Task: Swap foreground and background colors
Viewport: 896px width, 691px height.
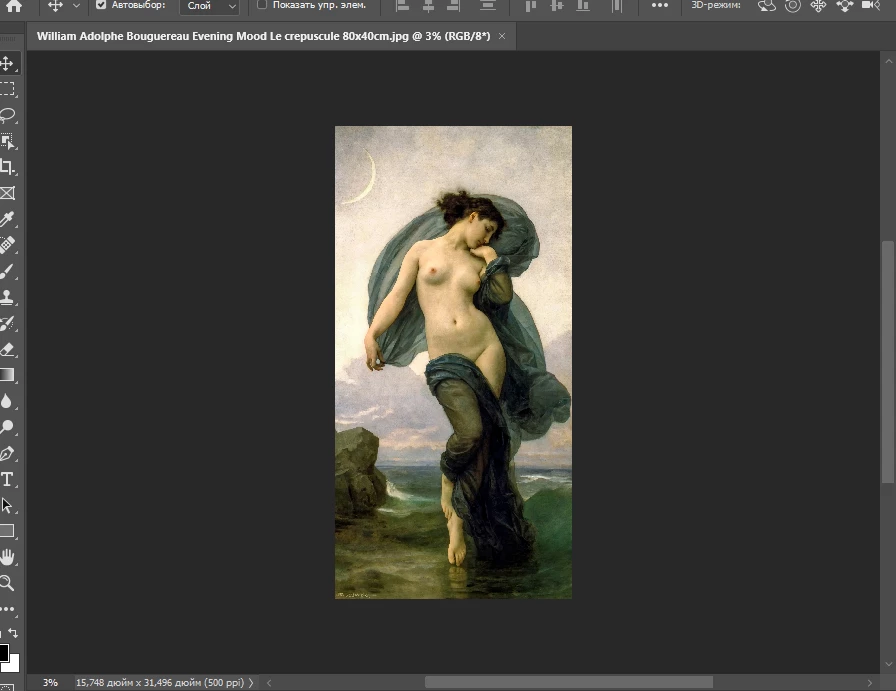Action: tap(13, 633)
